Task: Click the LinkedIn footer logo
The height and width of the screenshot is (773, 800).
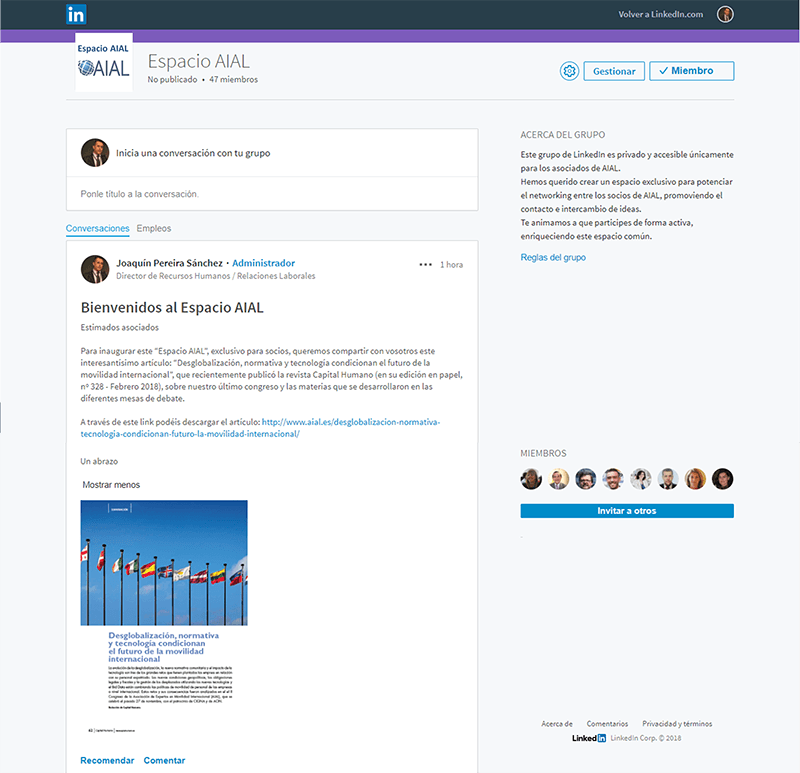Action: [x=588, y=738]
